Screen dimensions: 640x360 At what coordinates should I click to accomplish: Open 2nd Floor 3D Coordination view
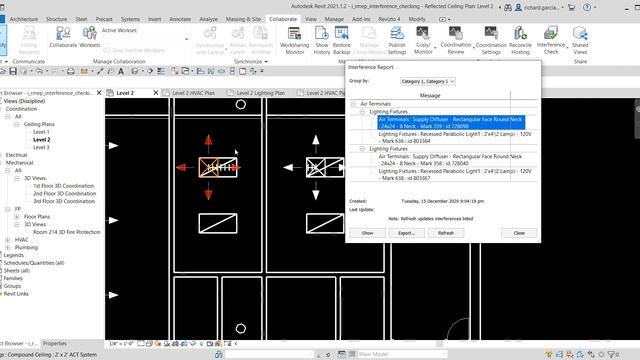64,193
